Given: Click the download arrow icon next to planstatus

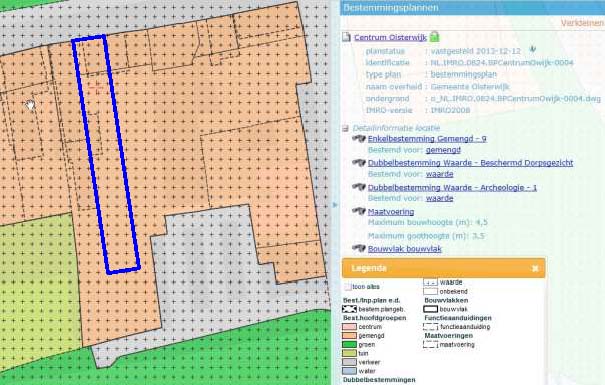Looking at the screenshot, I should (x=533, y=49).
